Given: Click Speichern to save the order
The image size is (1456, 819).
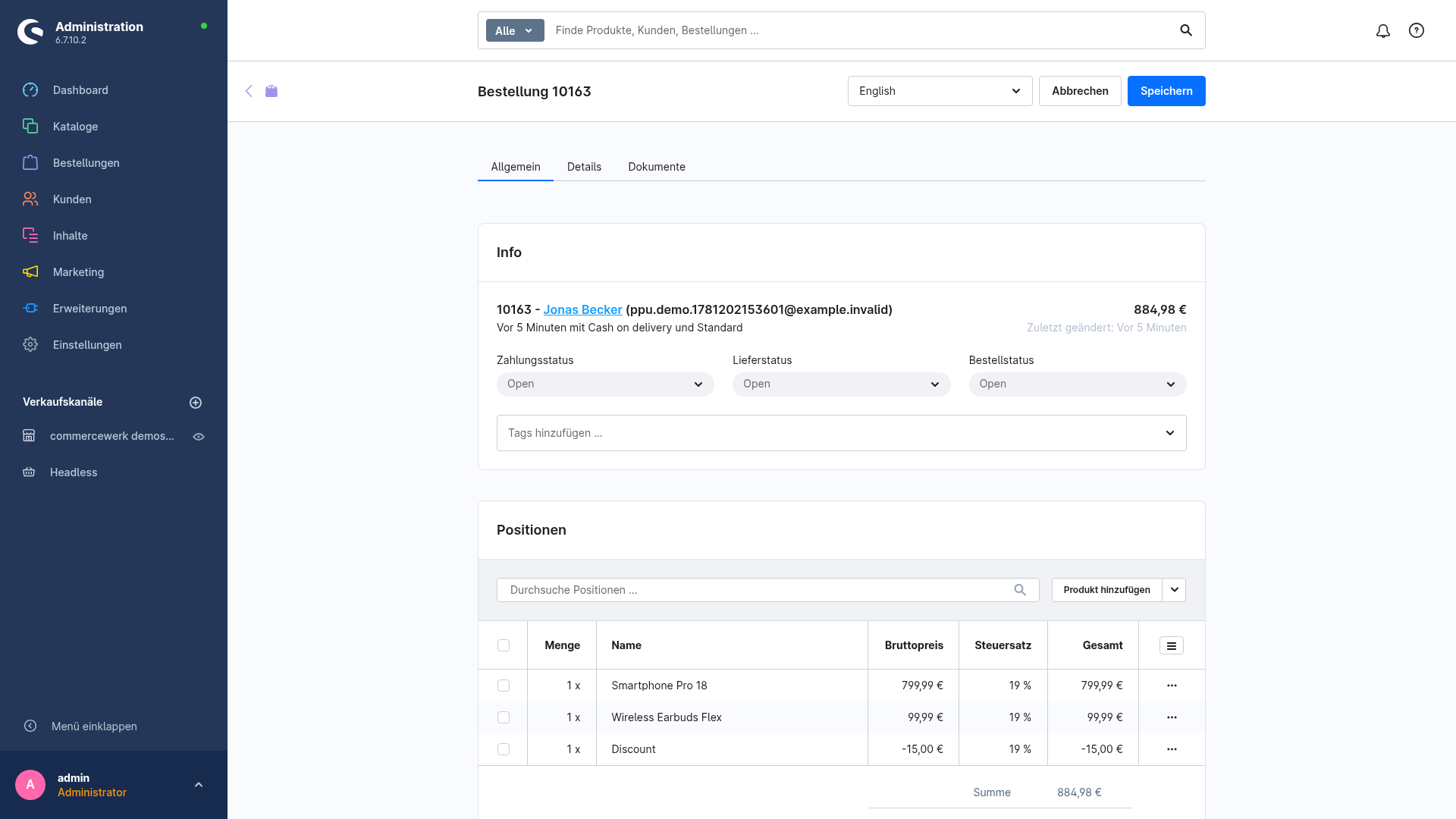Looking at the screenshot, I should click(1166, 91).
